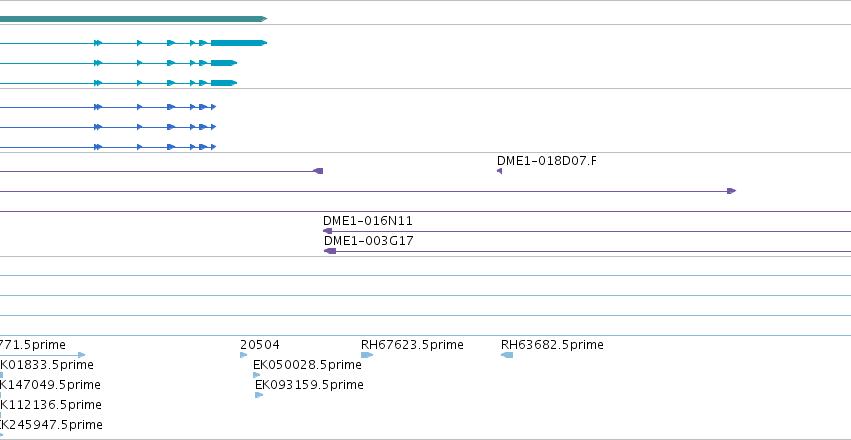Select the DME1-018D07.F feature label

point(547,161)
